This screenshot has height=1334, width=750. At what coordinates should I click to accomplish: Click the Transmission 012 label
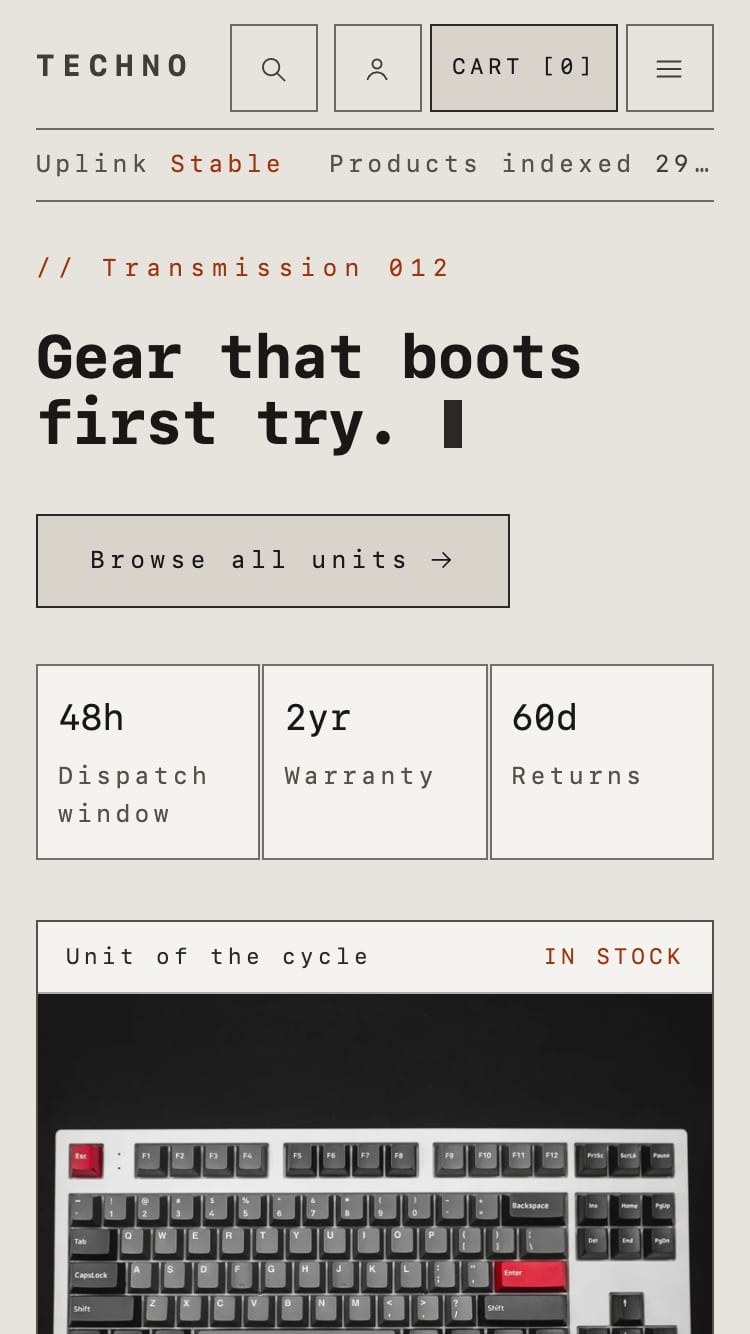point(243,268)
